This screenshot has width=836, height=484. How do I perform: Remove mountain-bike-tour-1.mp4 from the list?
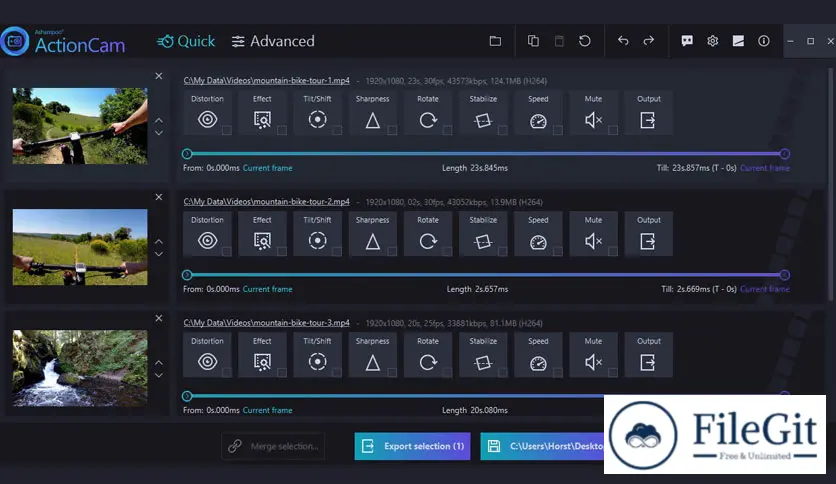(x=159, y=76)
